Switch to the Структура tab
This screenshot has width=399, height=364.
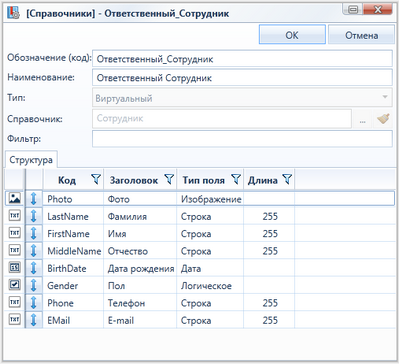31,160
